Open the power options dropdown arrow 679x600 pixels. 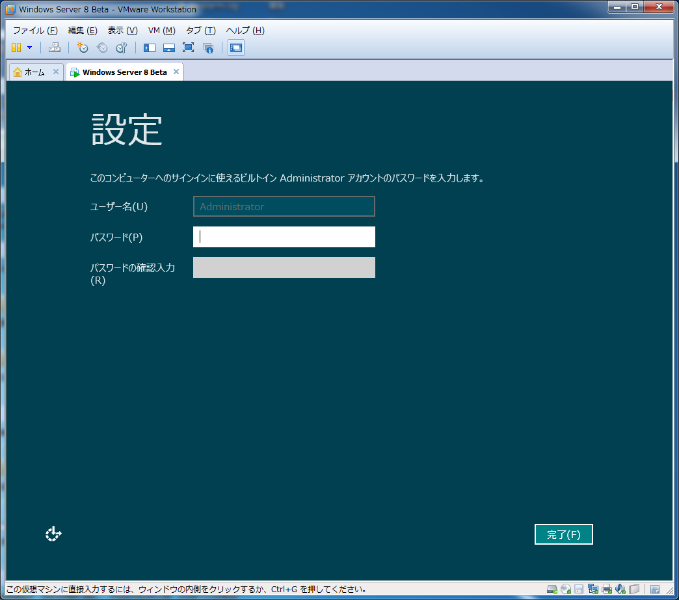[x=29, y=47]
